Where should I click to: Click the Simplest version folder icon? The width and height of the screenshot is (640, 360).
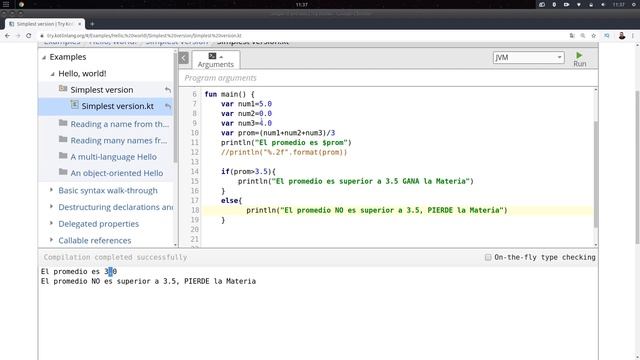63,89
